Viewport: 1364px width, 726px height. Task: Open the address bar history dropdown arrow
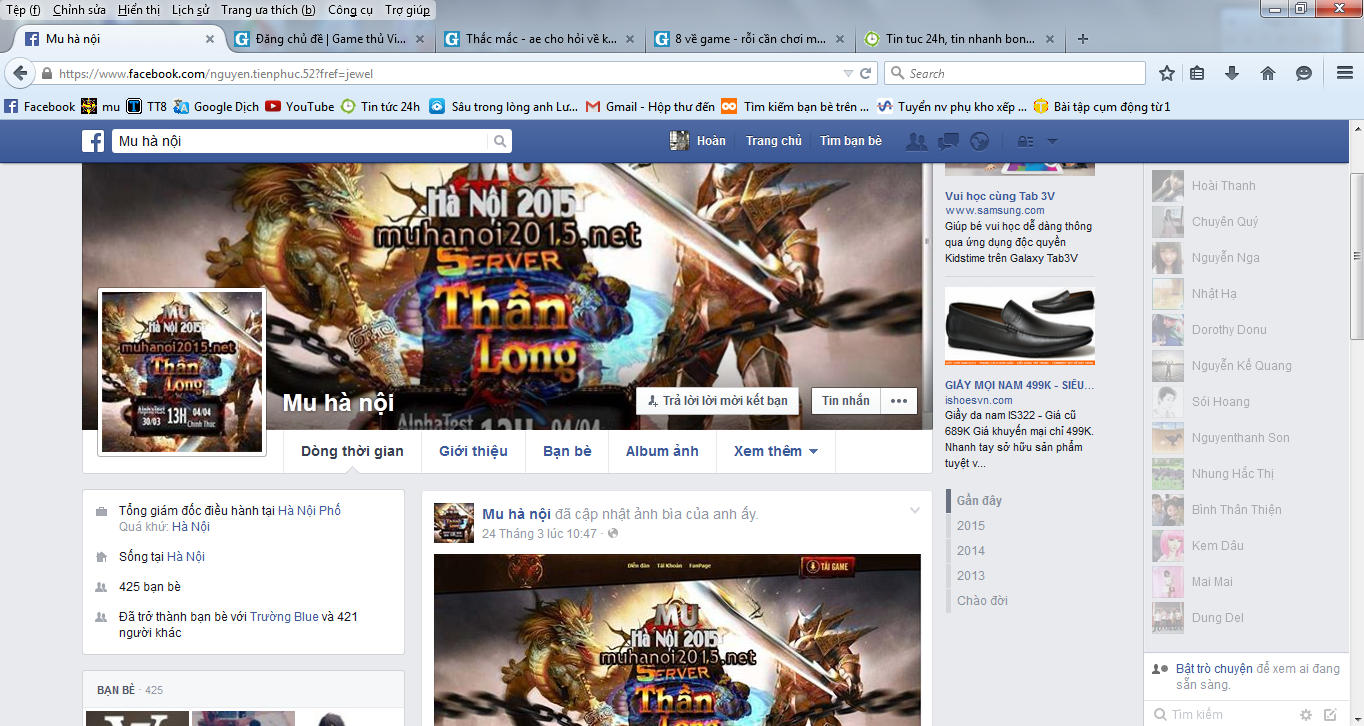point(848,73)
